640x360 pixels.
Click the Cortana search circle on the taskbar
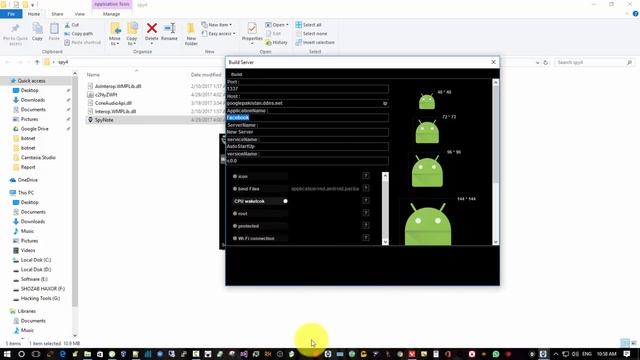(x=22, y=354)
